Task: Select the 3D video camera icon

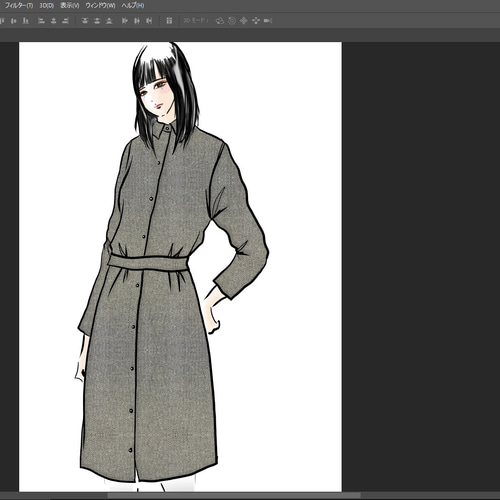Action: (x=268, y=21)
